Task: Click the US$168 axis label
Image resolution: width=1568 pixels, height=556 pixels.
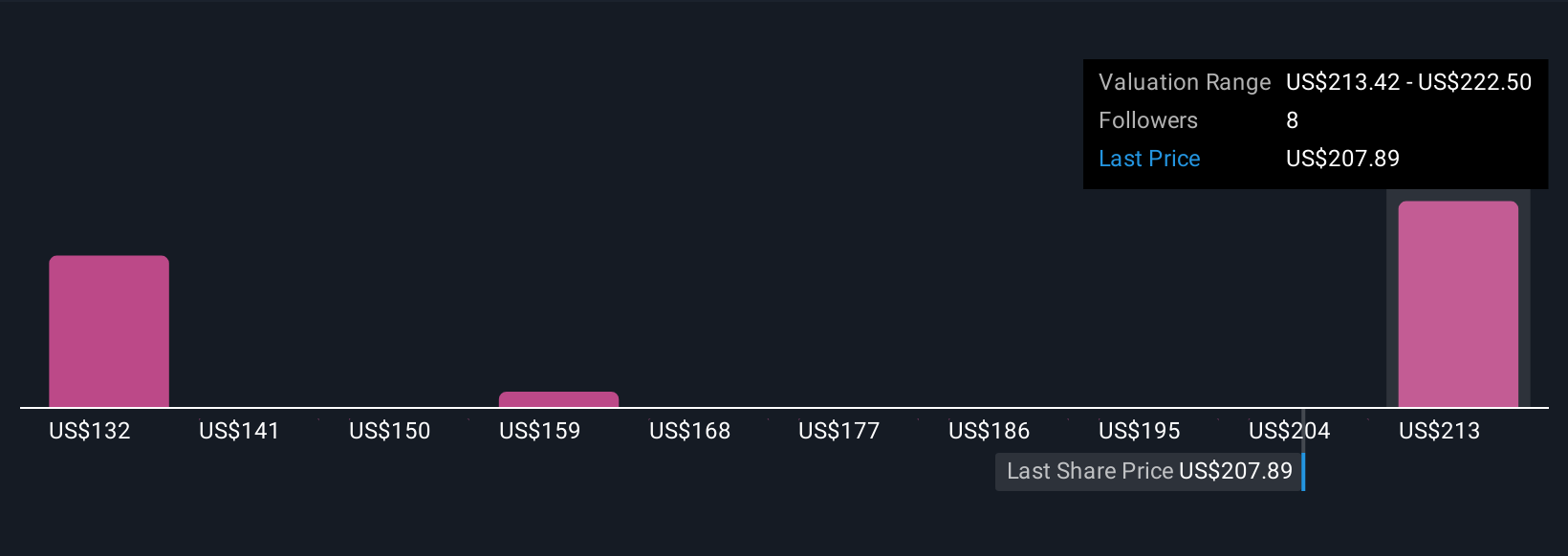Action: (x=690, y=431)
